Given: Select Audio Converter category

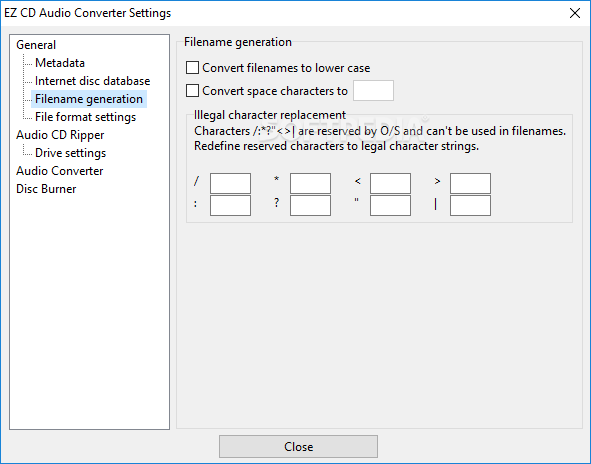Looking at the screenshot, I should pos(60,171).
